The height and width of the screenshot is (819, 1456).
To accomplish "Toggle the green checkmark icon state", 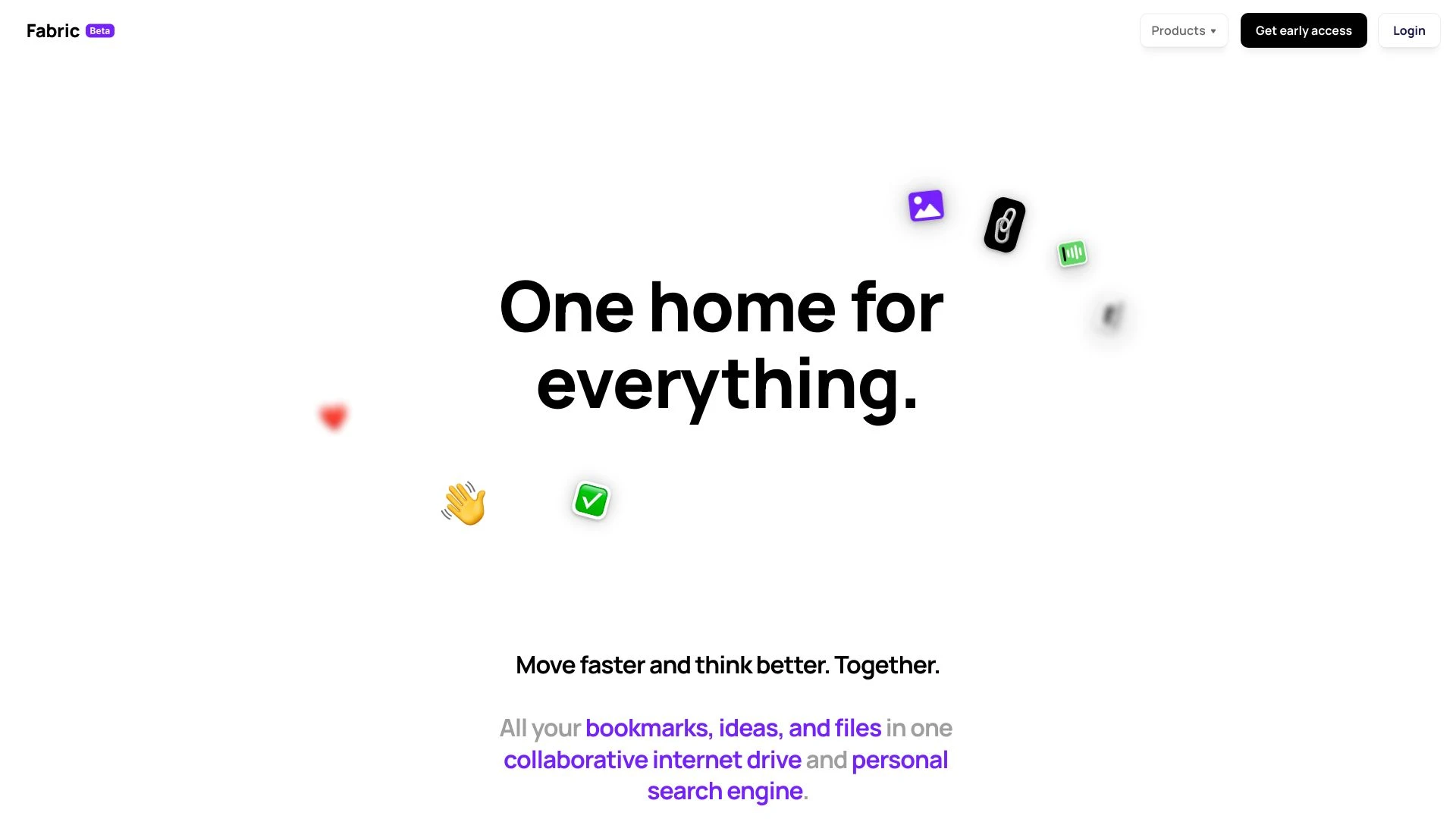I will 590,499.
